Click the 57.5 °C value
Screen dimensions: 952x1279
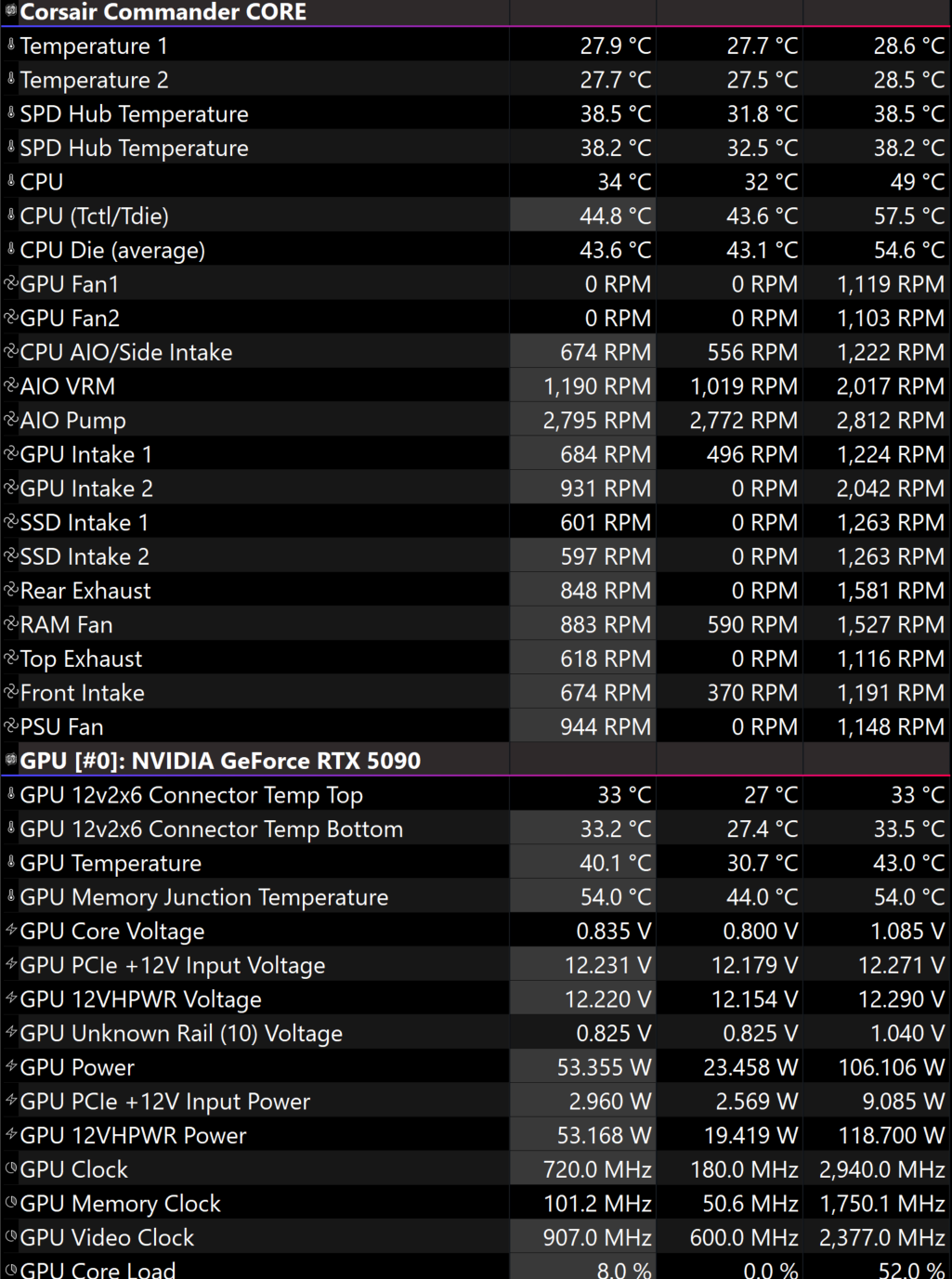click(x=909, y=216)
